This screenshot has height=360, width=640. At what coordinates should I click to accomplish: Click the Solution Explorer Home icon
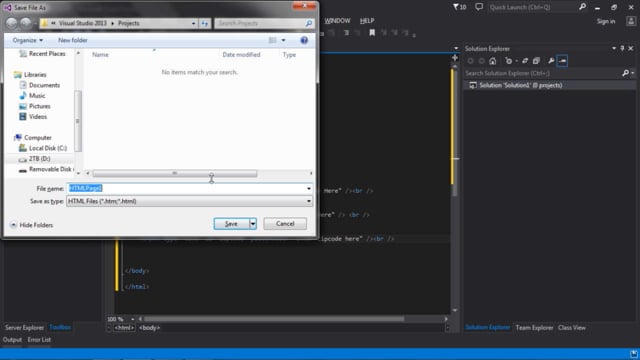tap(493, 61)
